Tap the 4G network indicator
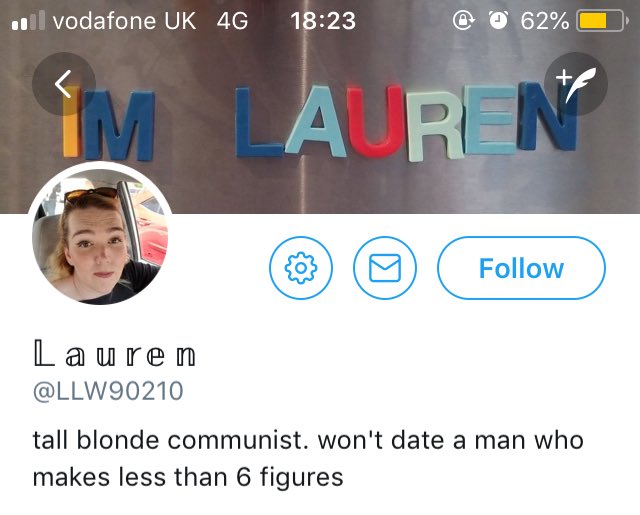 [232, 21]
